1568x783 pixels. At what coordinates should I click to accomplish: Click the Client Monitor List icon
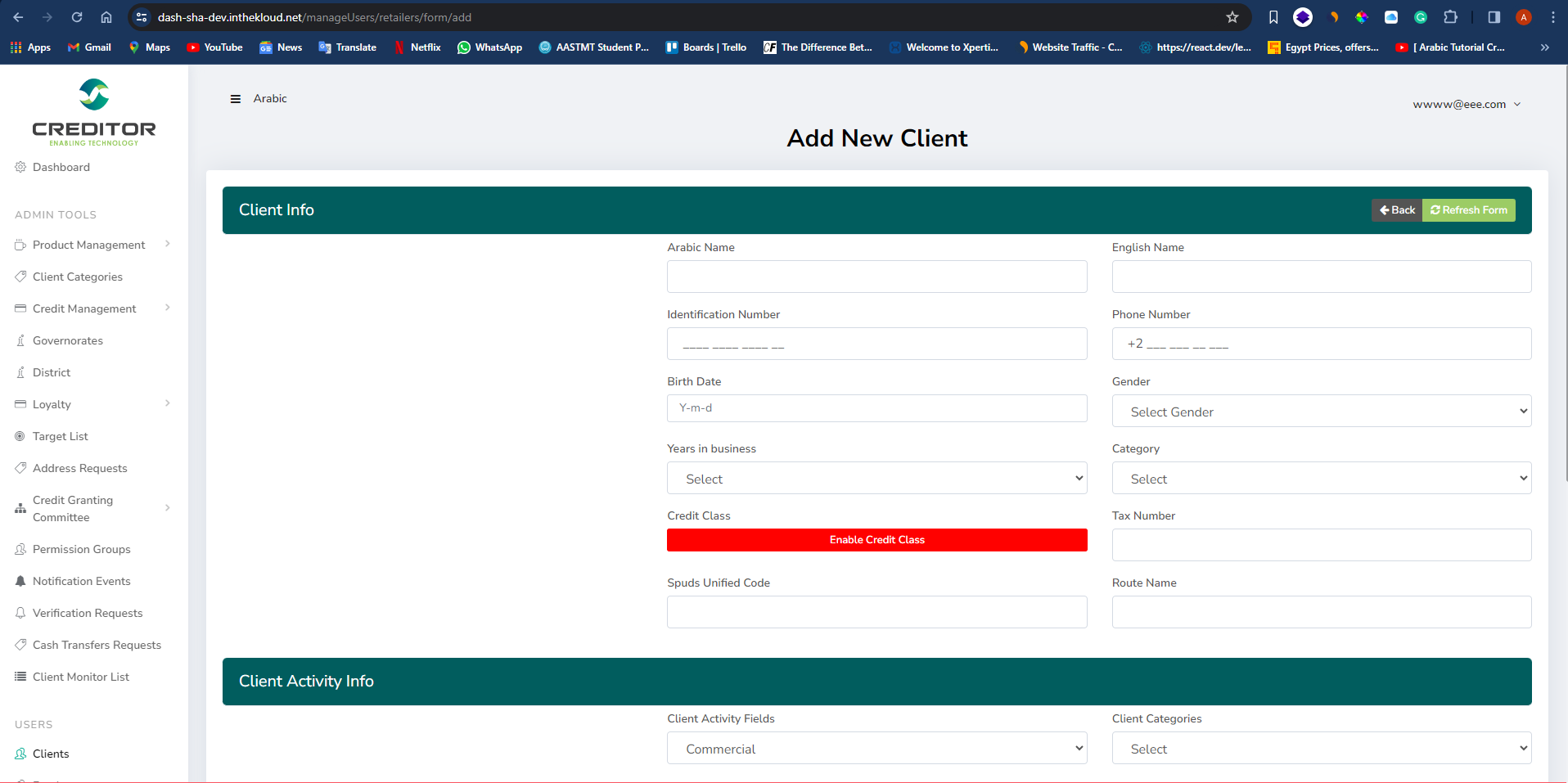click(x=20, y=677)
